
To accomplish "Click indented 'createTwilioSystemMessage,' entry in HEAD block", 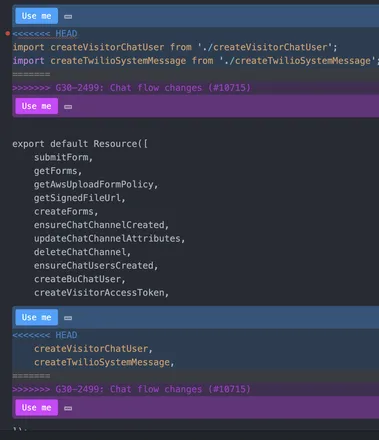I will pos(104,362).
